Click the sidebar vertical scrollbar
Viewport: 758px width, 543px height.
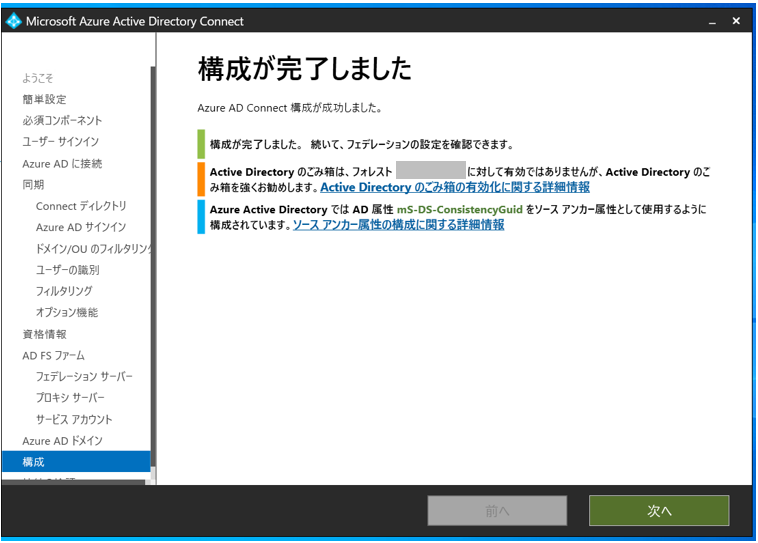coord(153,266)
